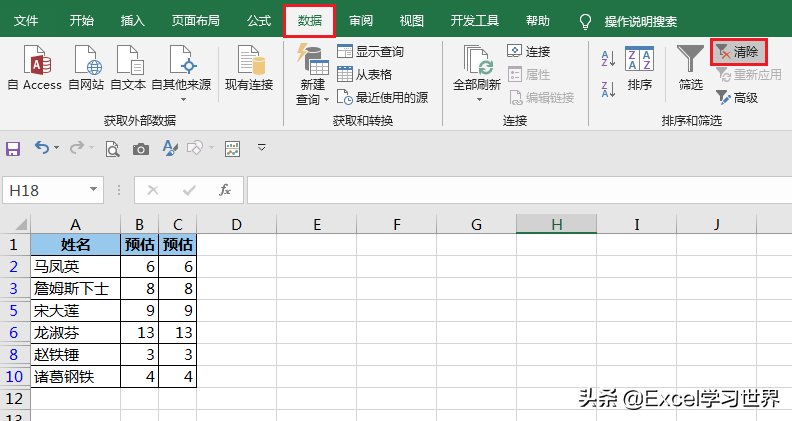Open Recent Sources (最近使用的源)
Screen dimensions: 792x421
tap(382, 97)
